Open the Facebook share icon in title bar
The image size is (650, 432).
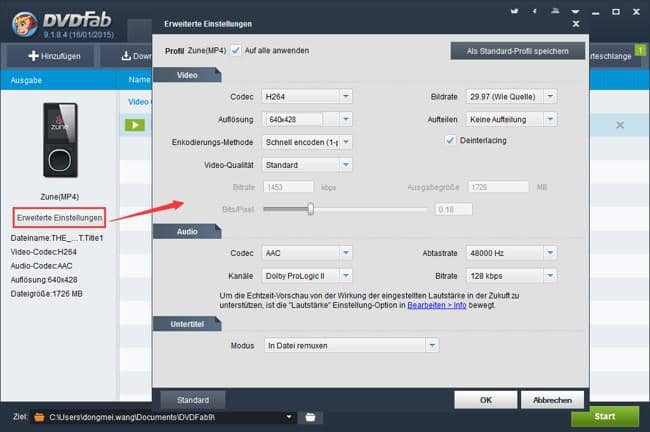(x=535, y=12)
